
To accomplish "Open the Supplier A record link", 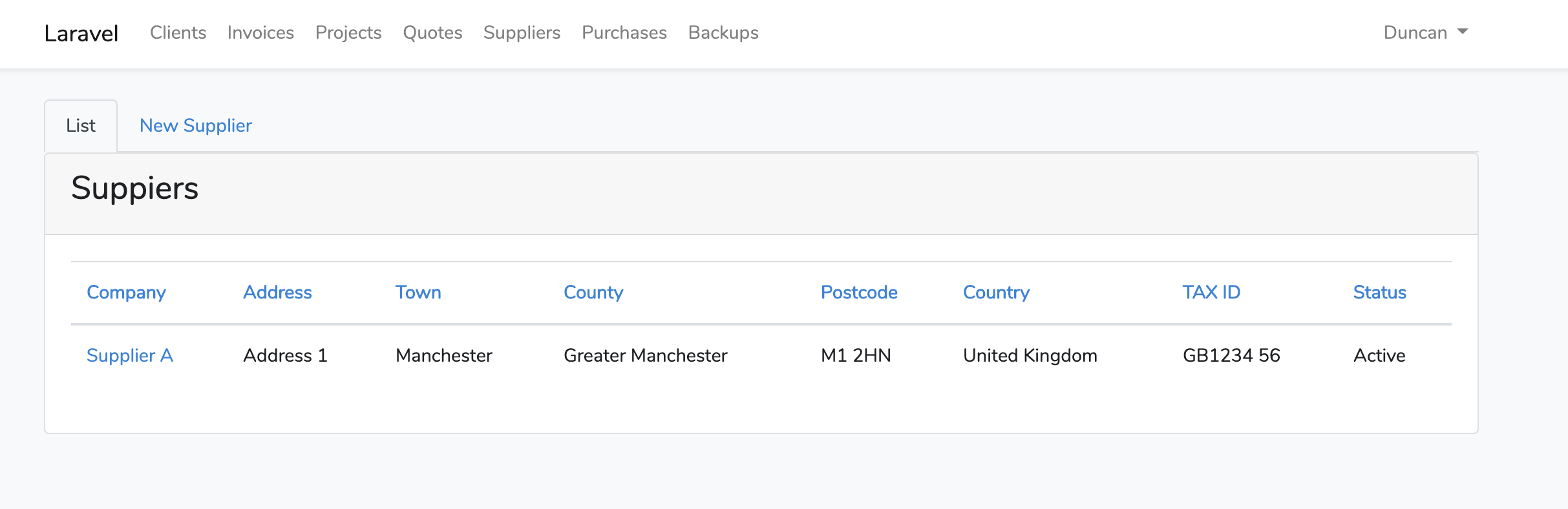I will (130, 356).
